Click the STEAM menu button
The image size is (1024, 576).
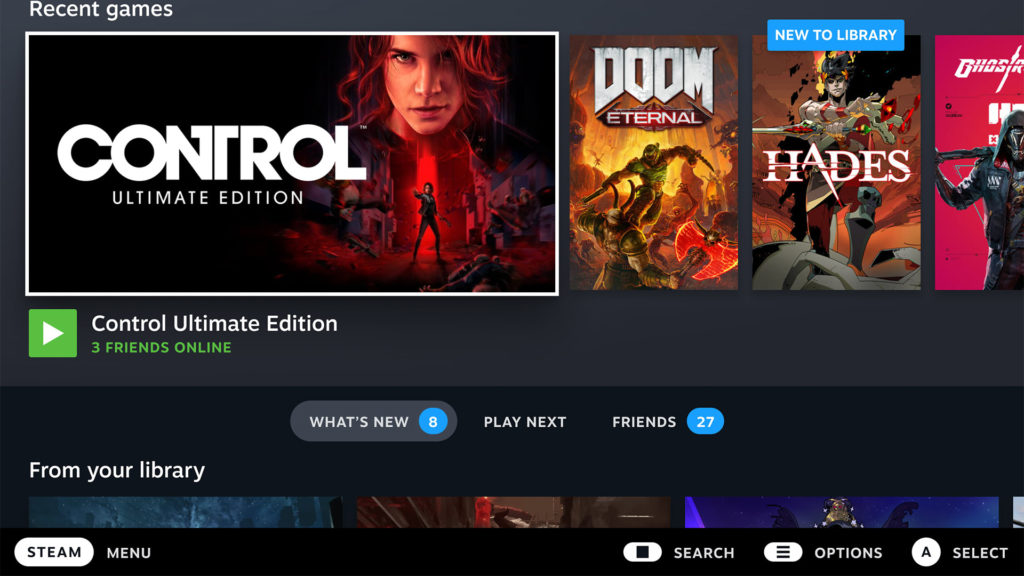coord(54,552)
